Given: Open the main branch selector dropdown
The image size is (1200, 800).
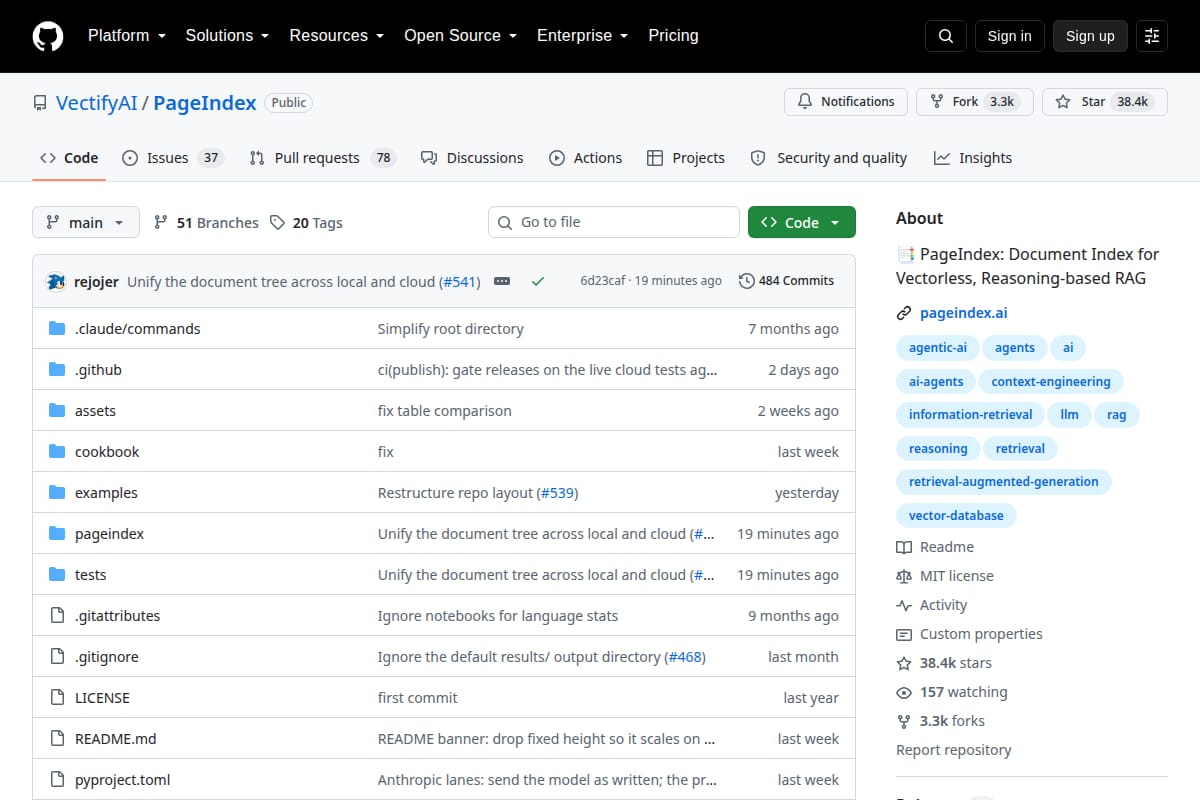Looking at the screenshot, I should click(86, 223).
